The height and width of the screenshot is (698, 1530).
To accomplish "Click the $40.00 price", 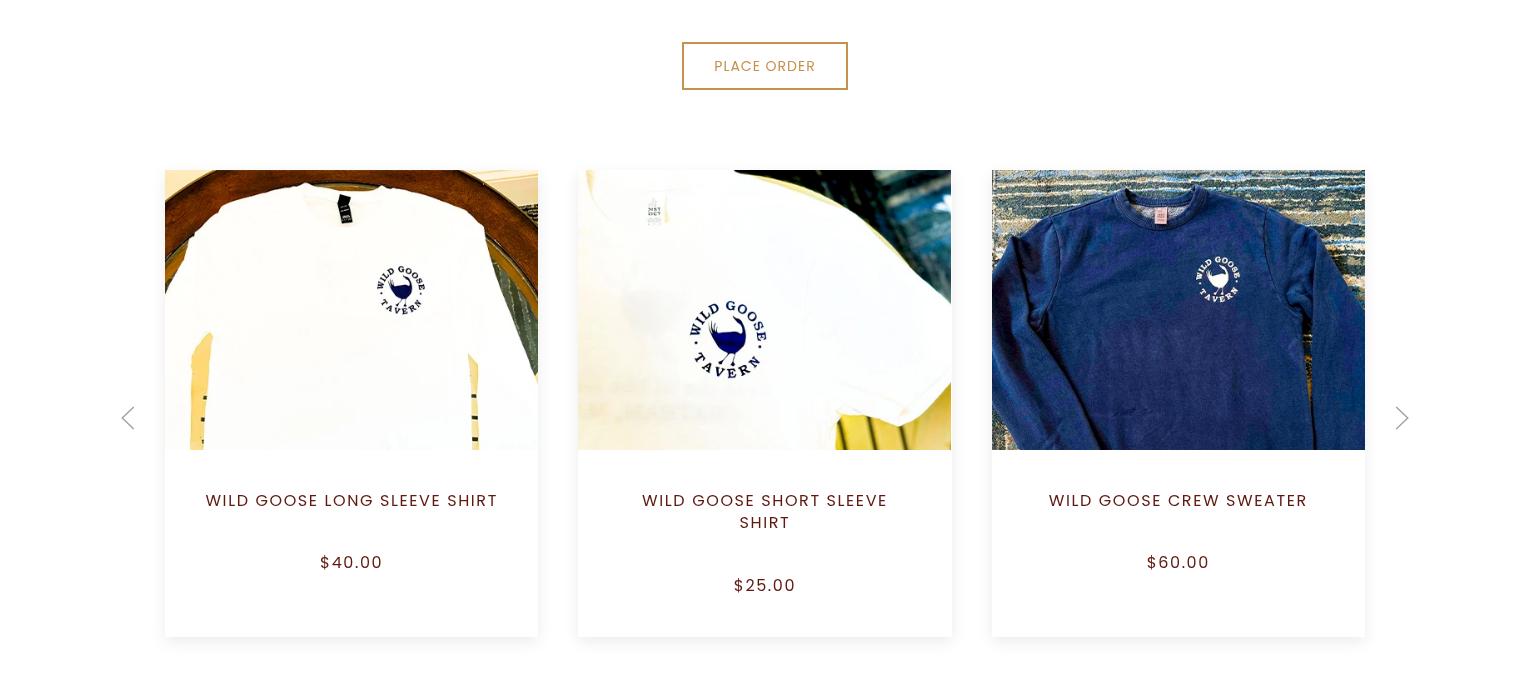I will 351,563.
